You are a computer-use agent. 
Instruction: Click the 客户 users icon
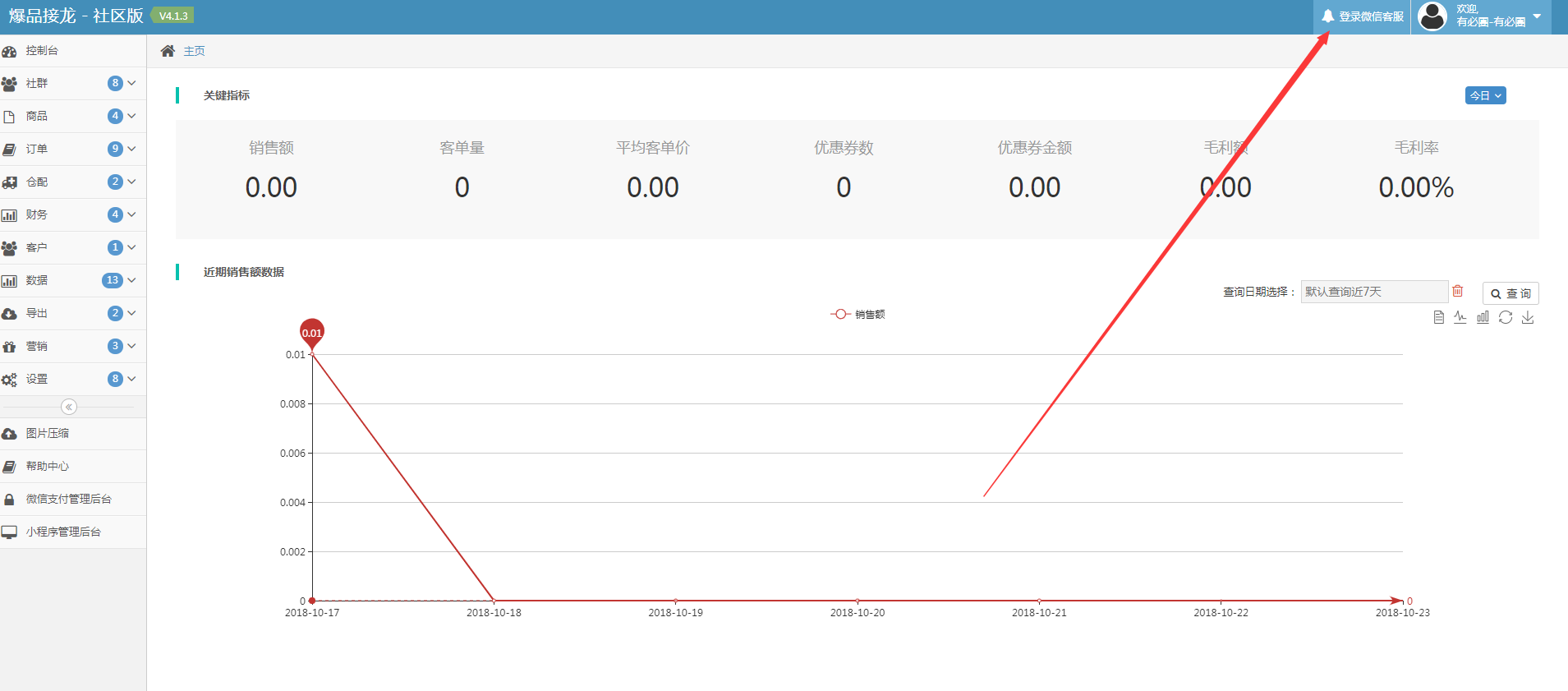pyautogui.click(x=9, y=248)
